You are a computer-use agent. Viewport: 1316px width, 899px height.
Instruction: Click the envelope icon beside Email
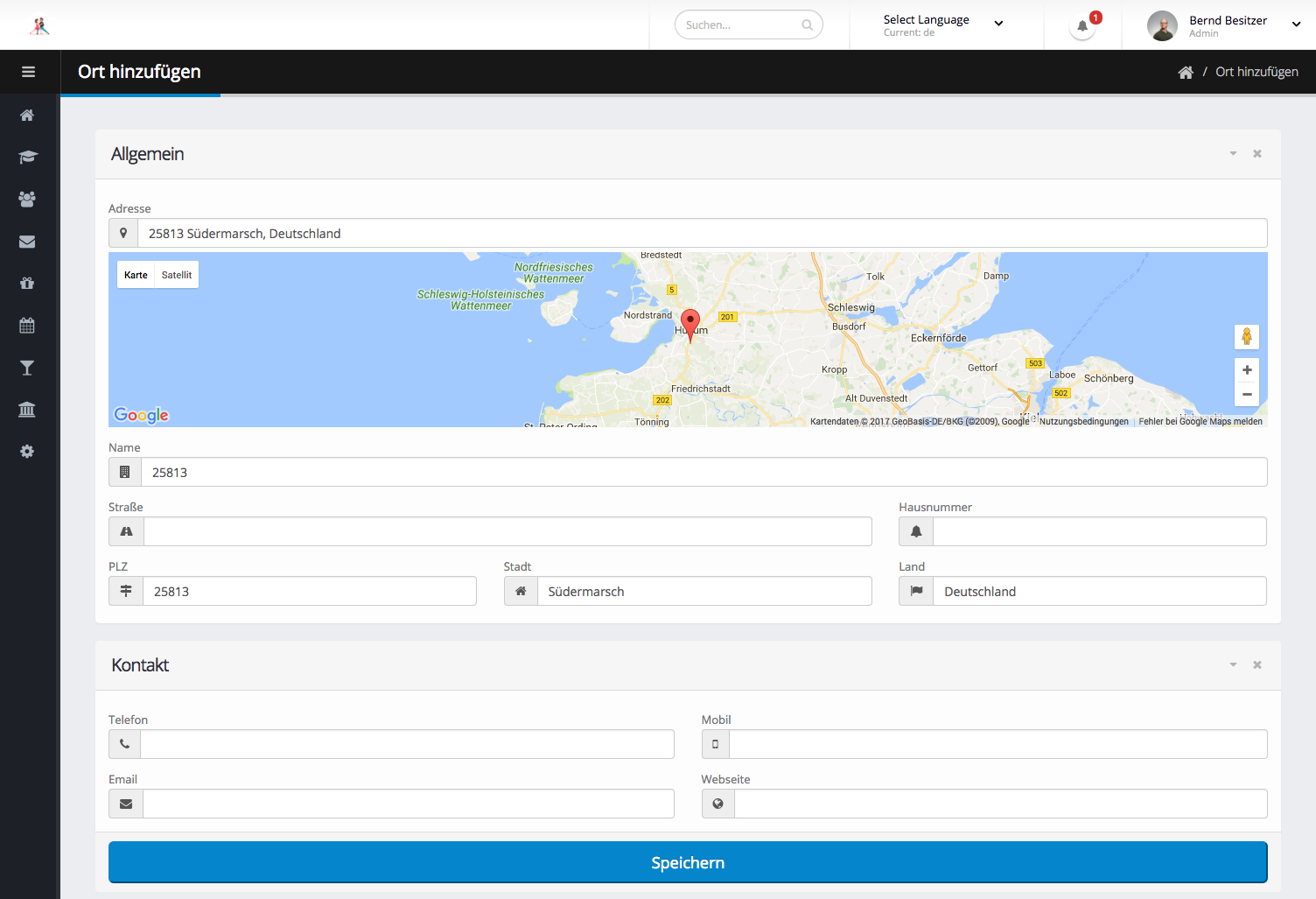coord(126,804)
